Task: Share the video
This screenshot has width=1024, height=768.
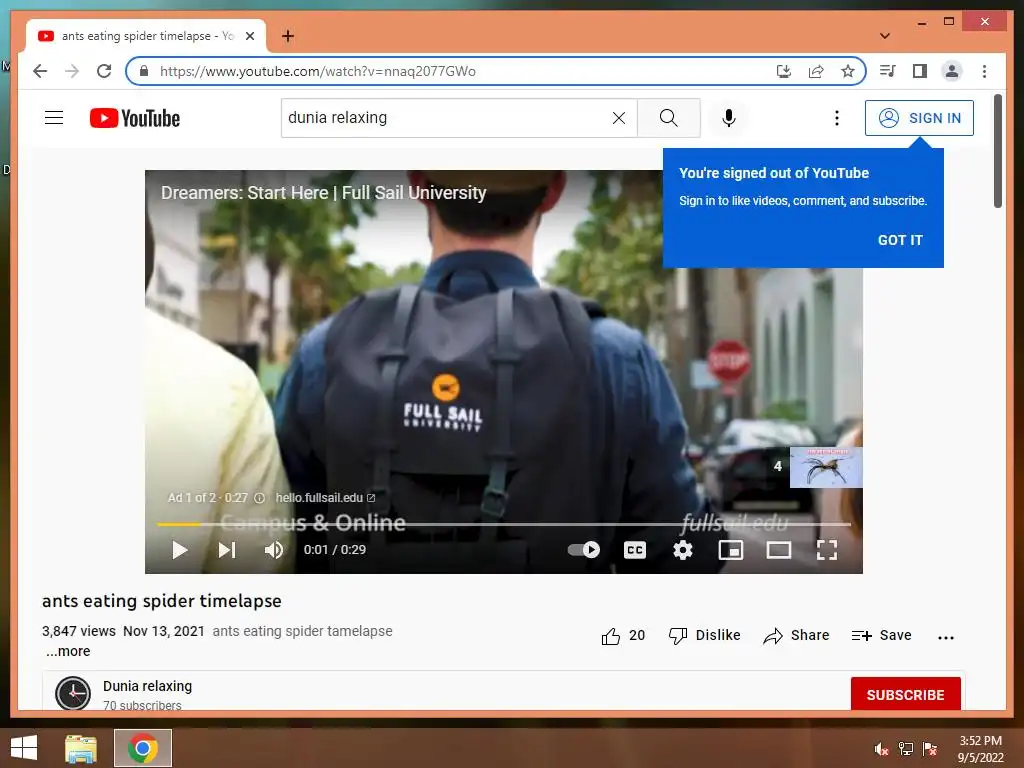Action: coord(796,635)
